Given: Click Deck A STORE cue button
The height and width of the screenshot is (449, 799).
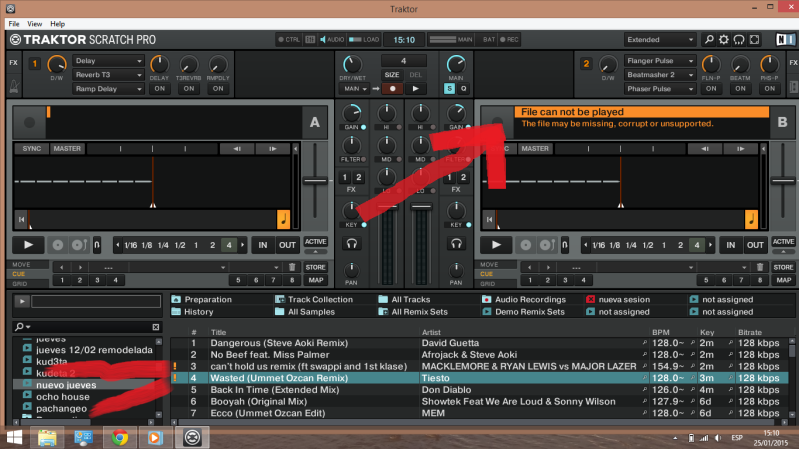Looking at the screenshot, I should point(315,267).
